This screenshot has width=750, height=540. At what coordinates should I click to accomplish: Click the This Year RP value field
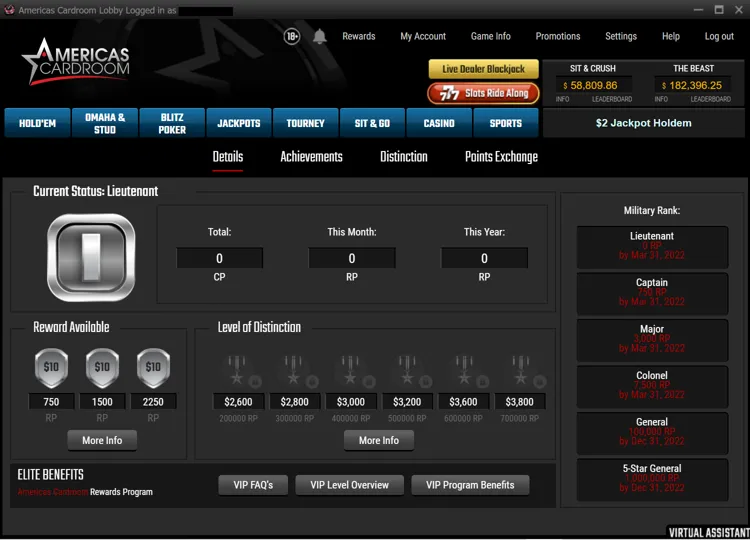tap(484, 258)
